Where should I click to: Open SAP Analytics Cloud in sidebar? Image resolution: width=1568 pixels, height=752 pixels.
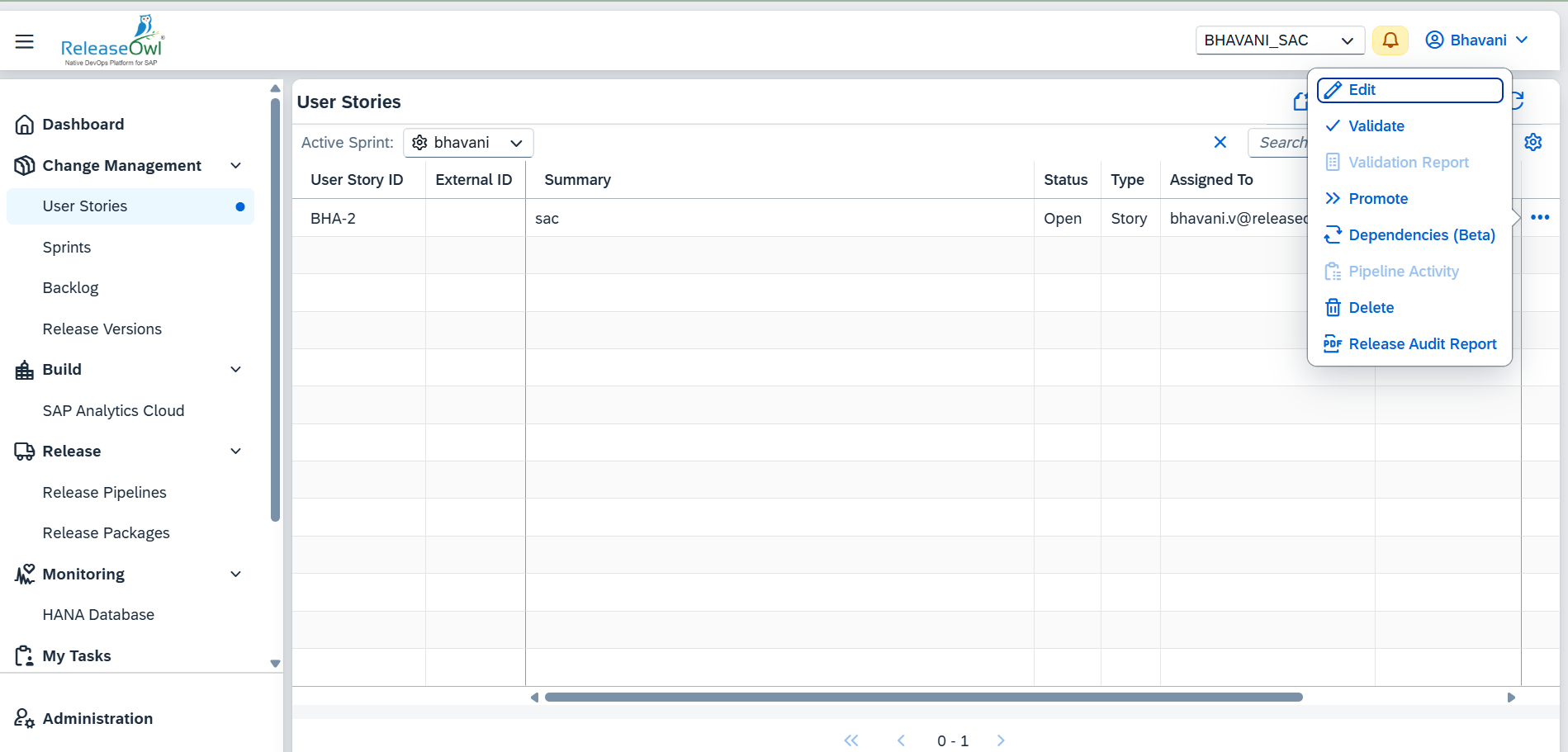click(113, 411)
